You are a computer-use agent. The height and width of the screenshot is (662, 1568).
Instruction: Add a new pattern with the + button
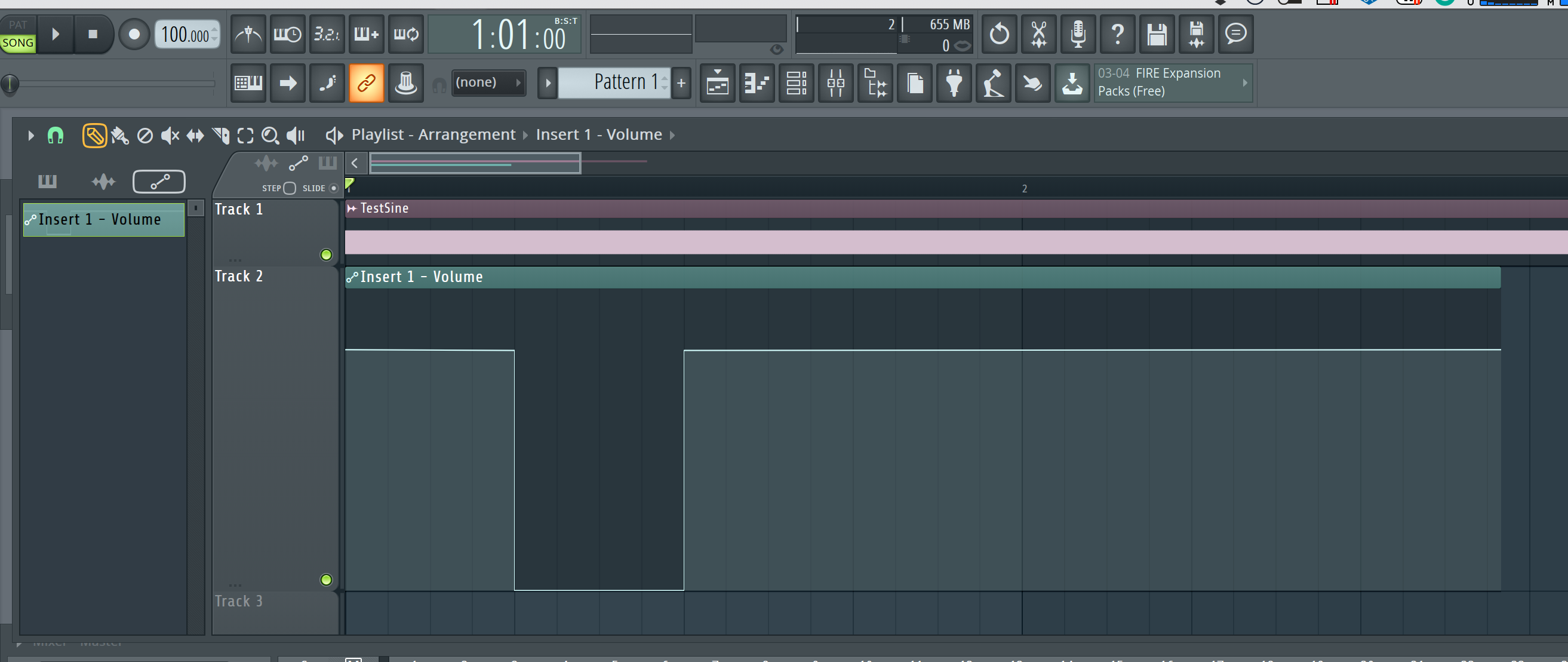click(x=681, y=83)
